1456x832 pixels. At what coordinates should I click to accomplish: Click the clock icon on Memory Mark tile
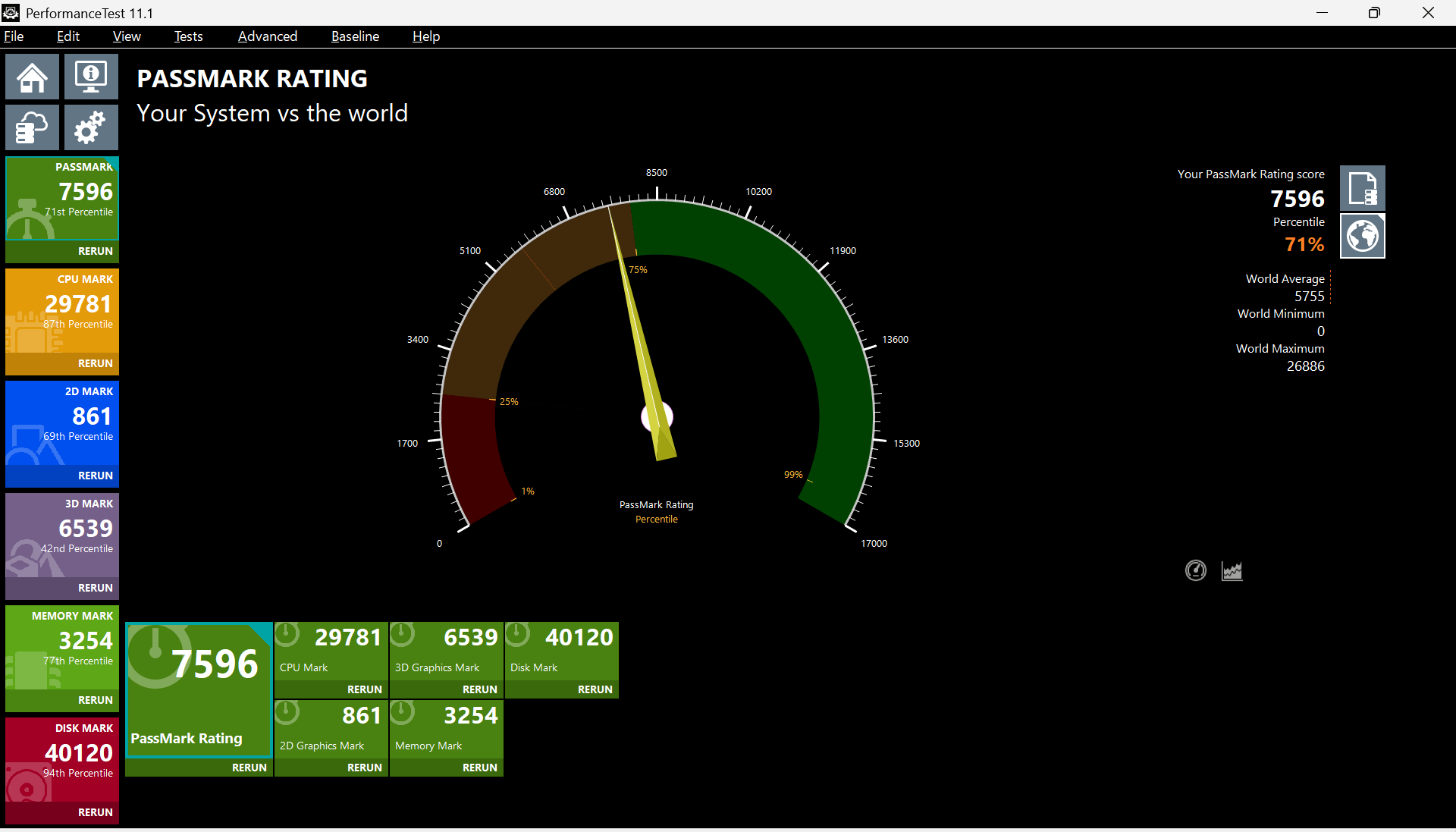402,712
